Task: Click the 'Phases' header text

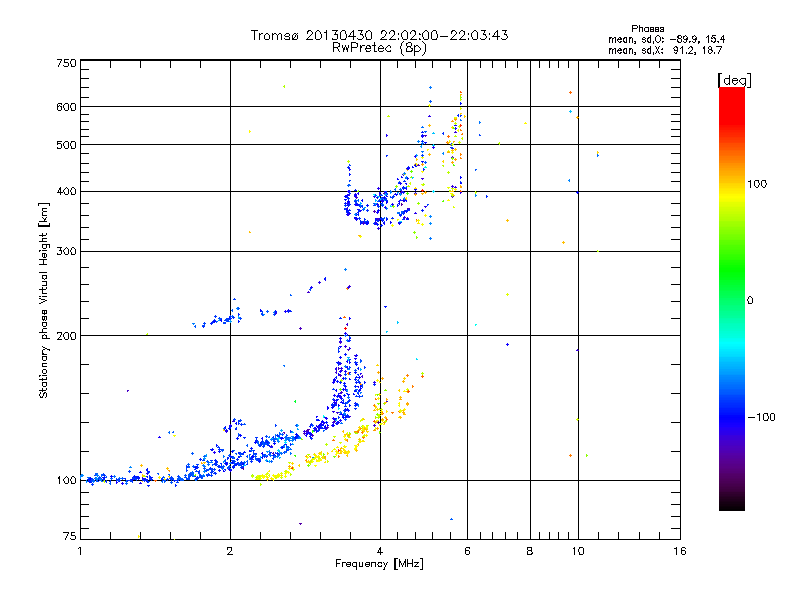Action: pyautogui.click(x=647, y=29)
